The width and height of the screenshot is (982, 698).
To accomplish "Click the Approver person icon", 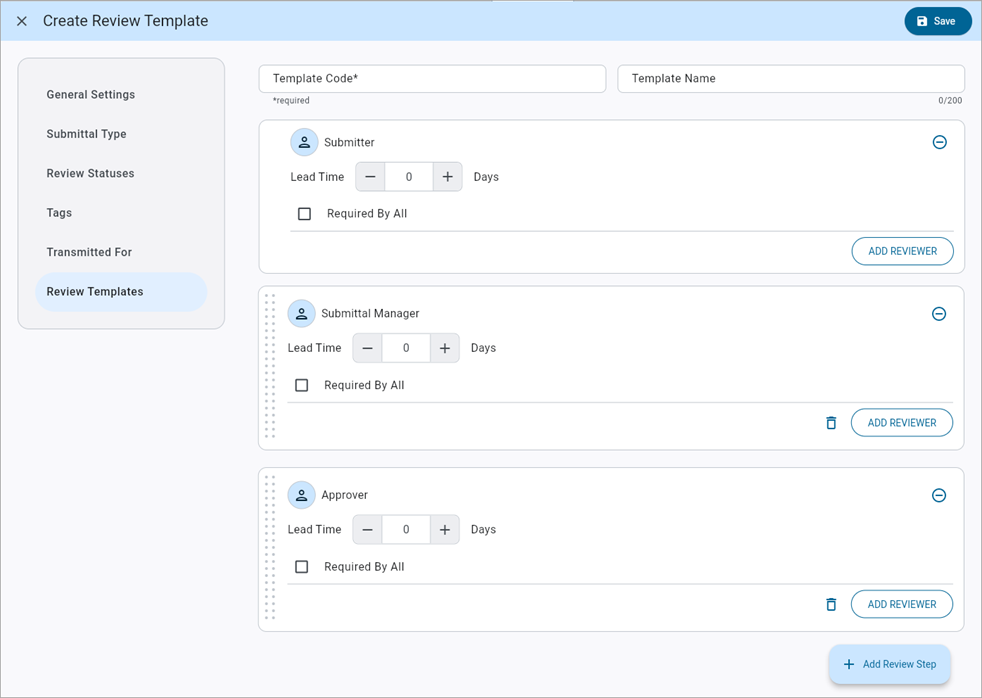I will coord(302,495).
